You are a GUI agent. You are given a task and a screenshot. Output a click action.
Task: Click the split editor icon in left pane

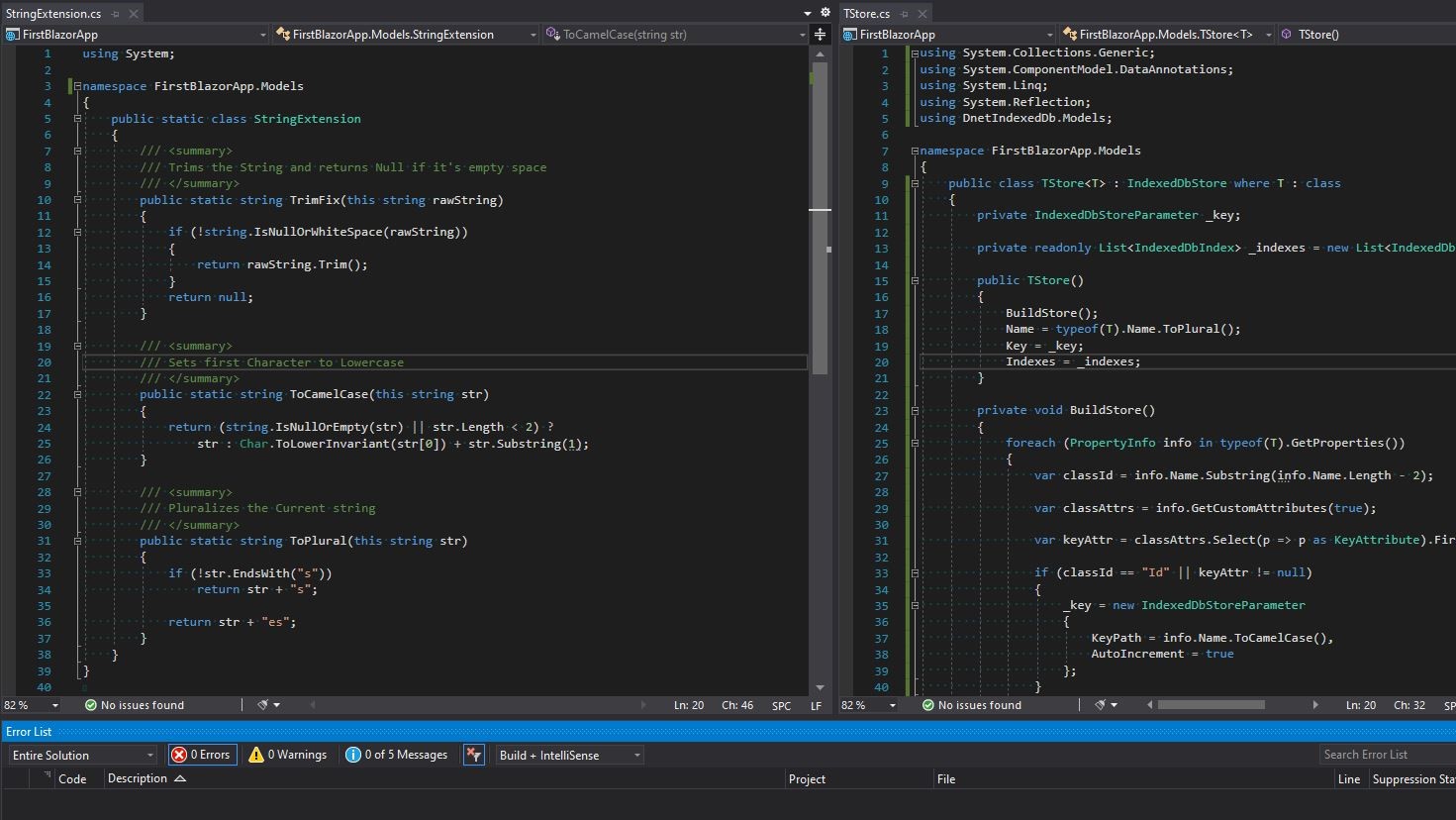(820, 35)
